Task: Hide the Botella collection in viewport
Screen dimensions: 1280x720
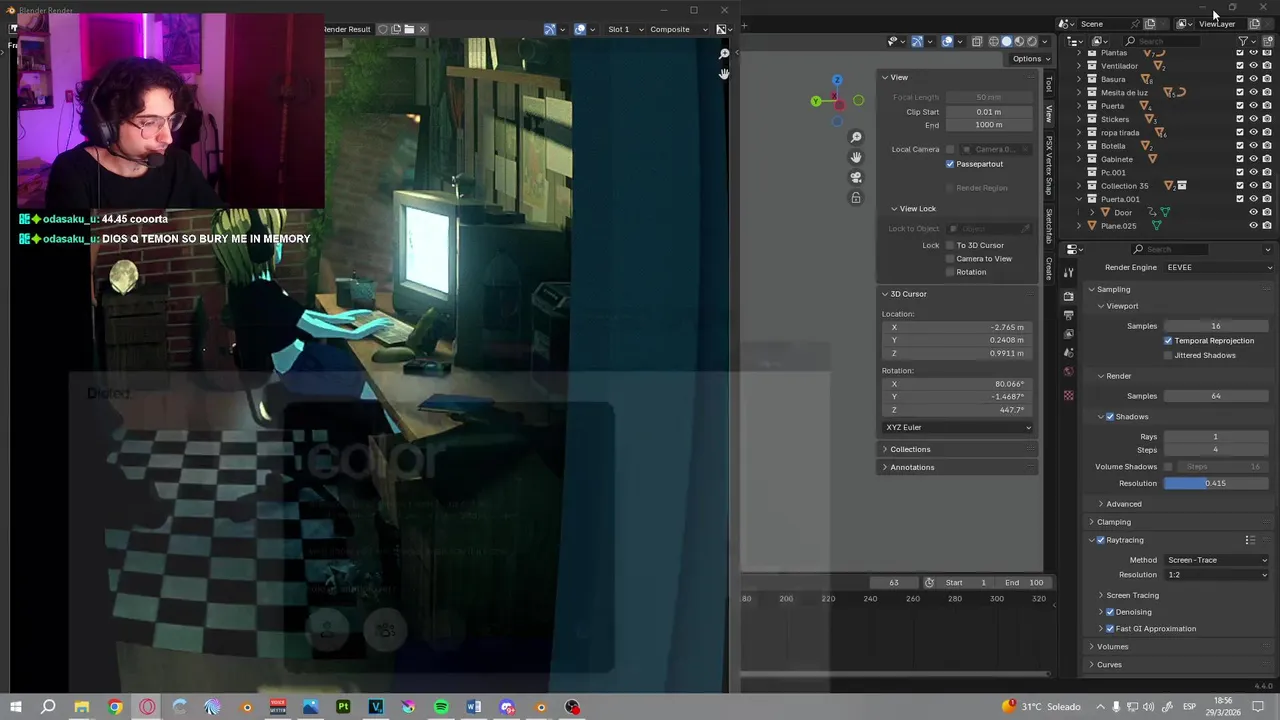Action: click(x=1254, y=146)
